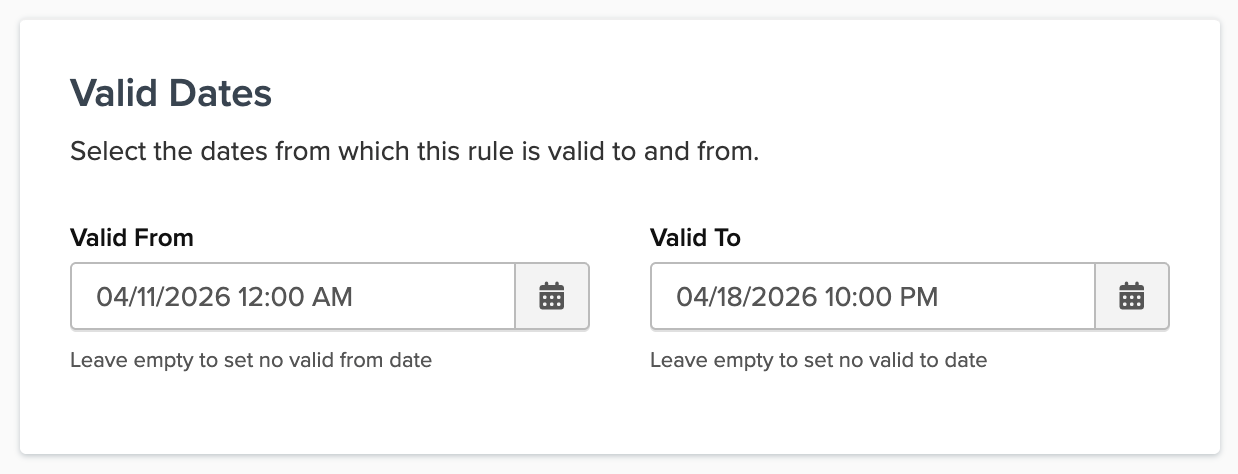
Task: Open the Valid To calendar picker
Action: point(1132,296)
